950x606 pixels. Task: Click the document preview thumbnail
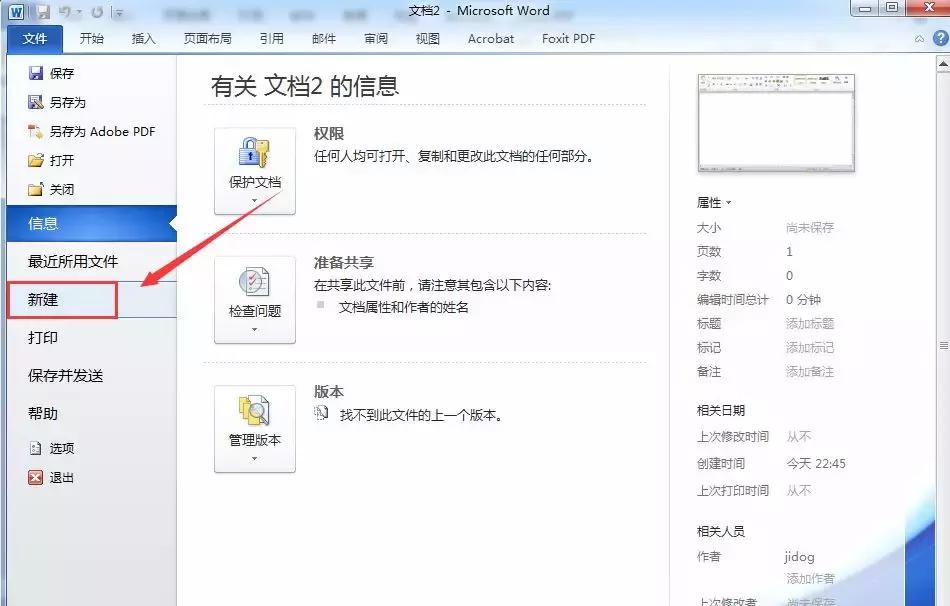(x=776, y=120)
